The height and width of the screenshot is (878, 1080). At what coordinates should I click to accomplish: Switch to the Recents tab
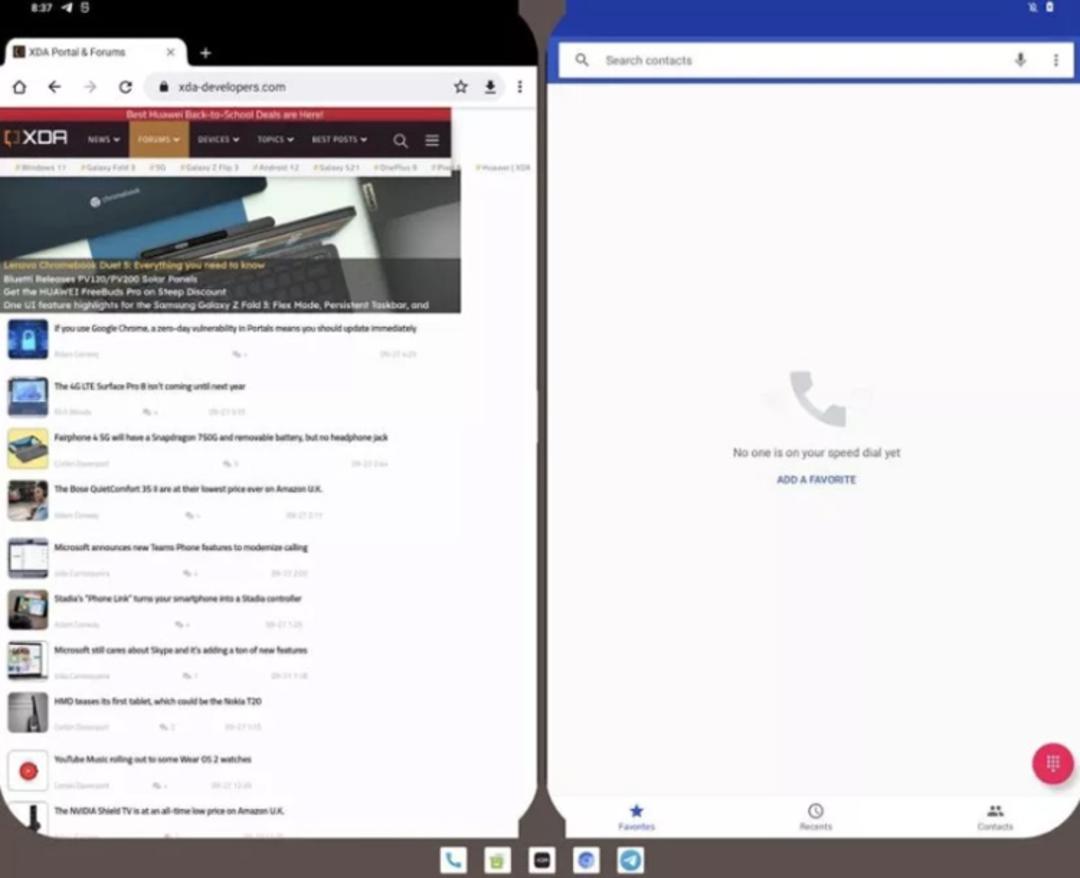[x=816, y=817]
